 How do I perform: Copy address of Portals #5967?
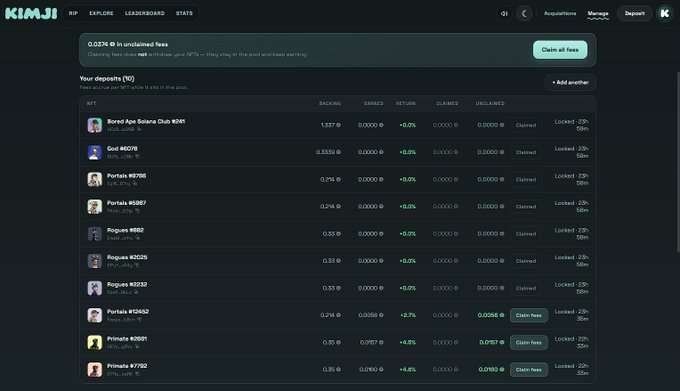pos(137,211)
